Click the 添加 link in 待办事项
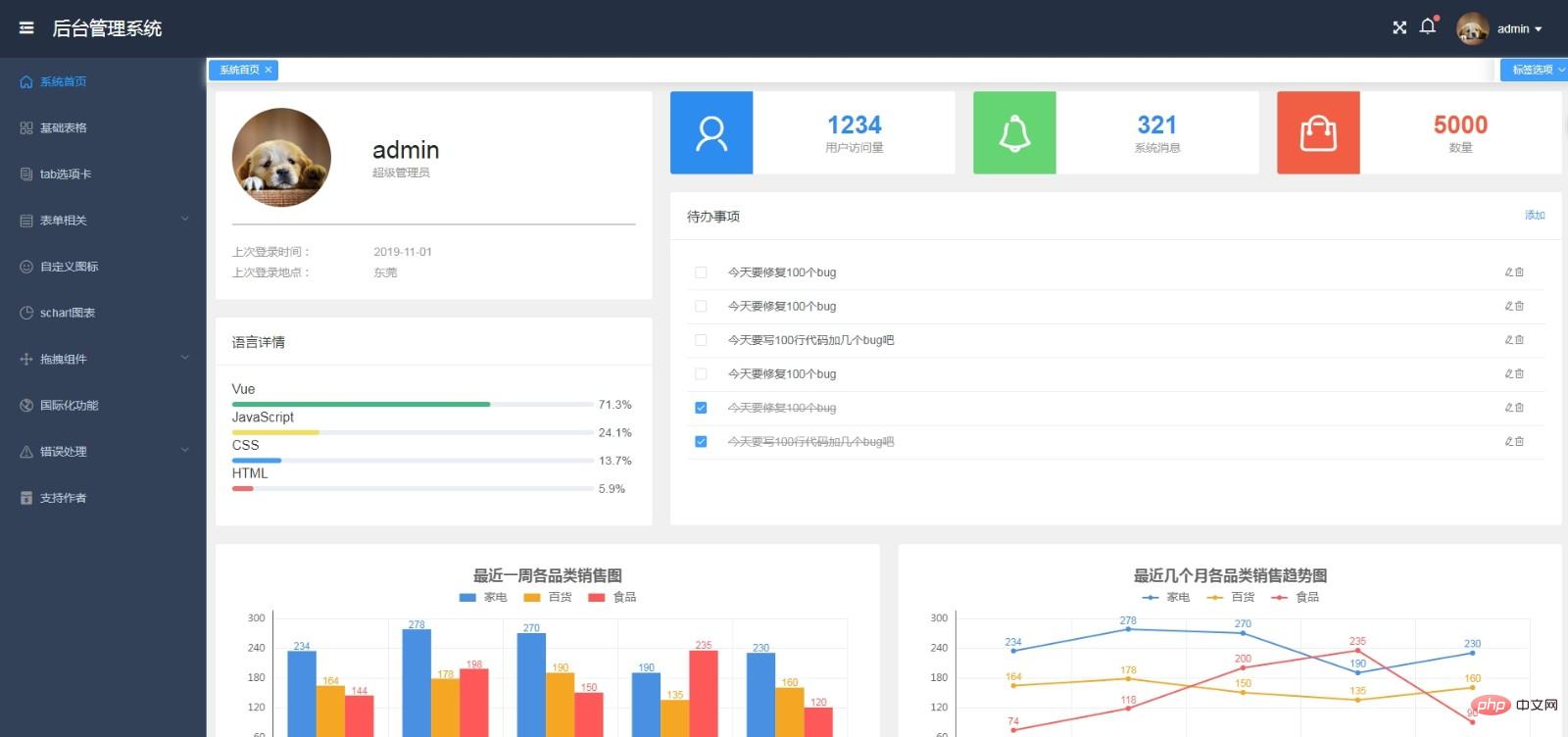The width and height of the screenshot is (1568, 737). click(1535, 216)
